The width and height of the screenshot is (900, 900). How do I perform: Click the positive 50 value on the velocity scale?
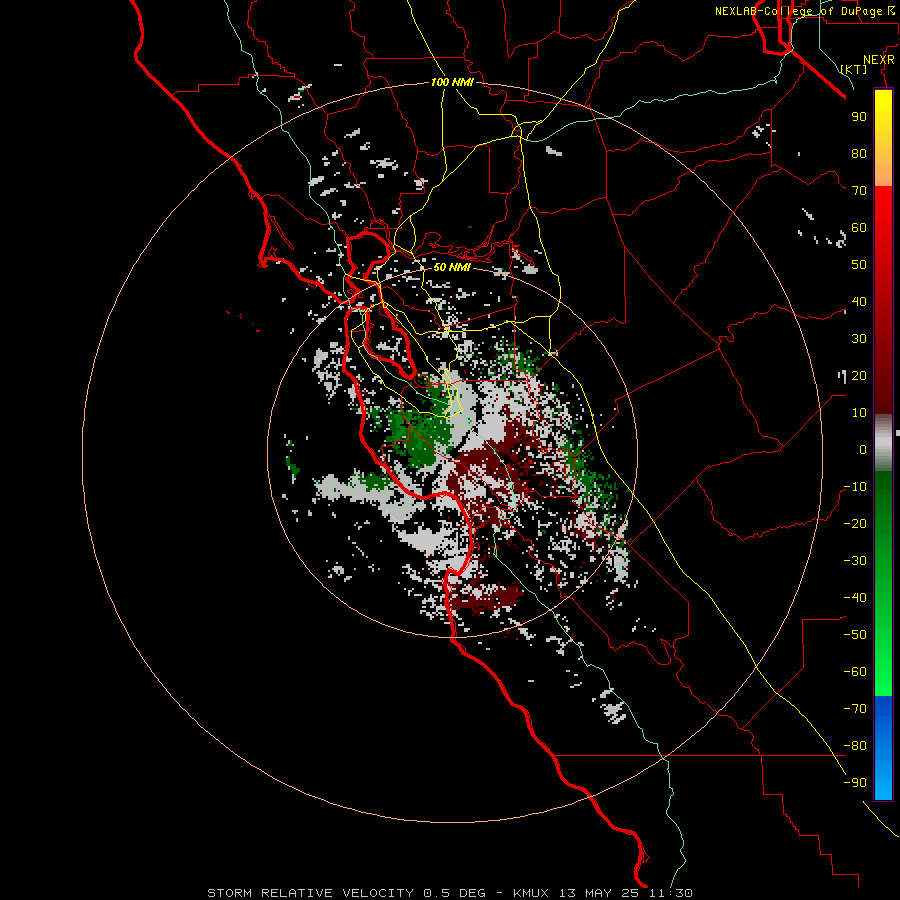(x=859, y=265)
